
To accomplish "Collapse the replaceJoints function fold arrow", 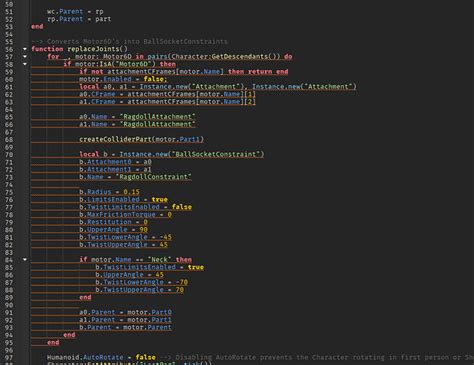I will (25, 49).
